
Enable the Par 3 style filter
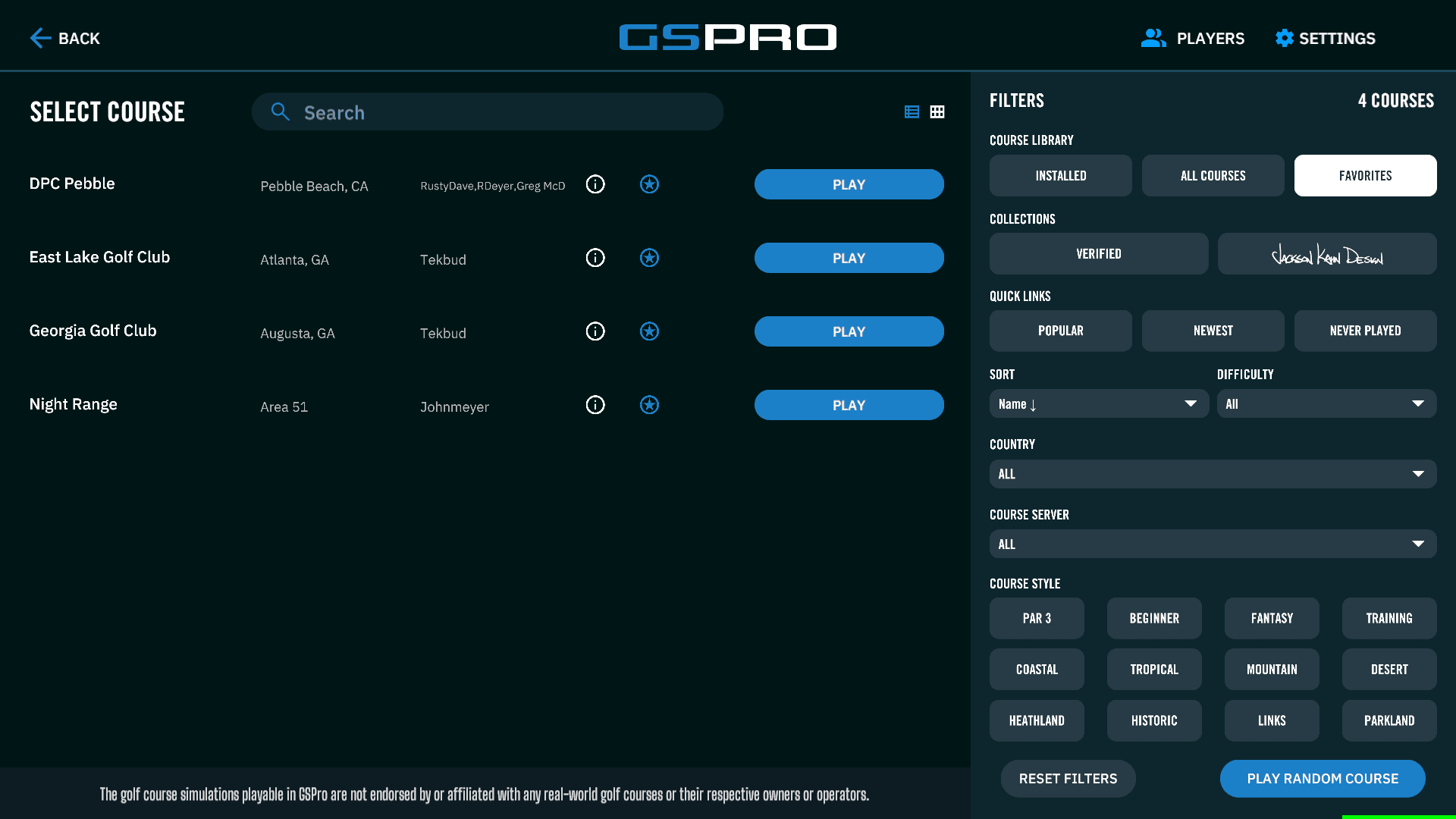click(1037, 618)
